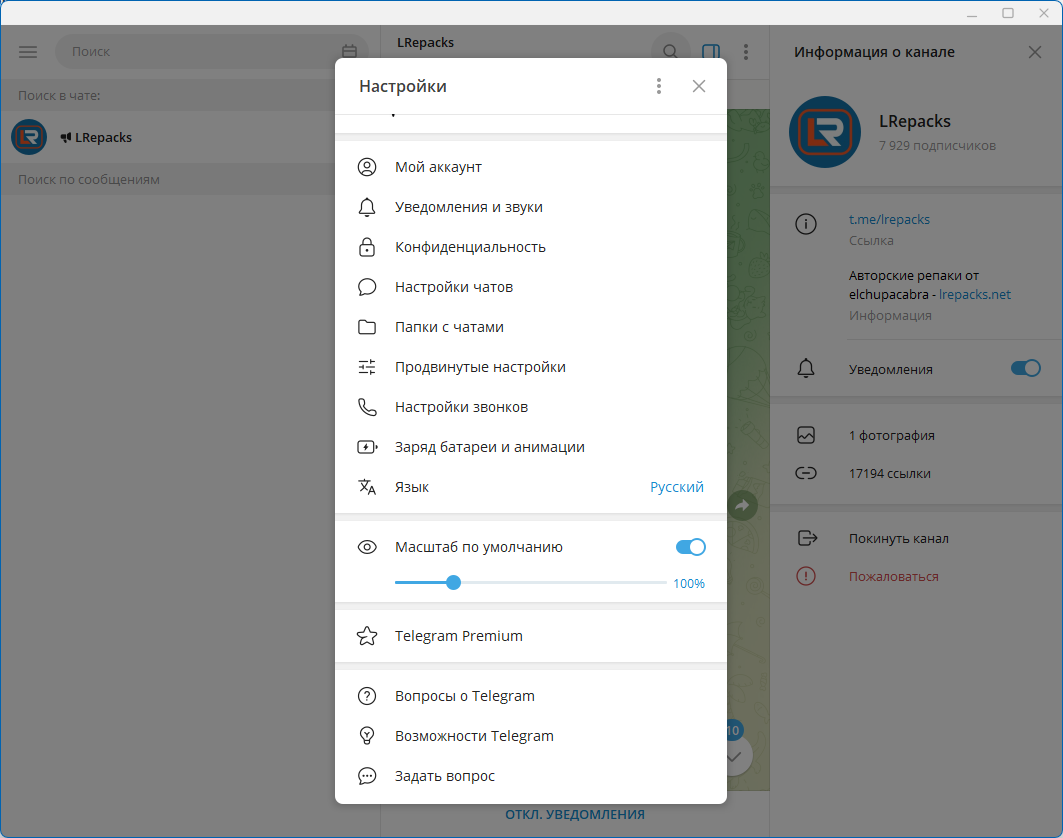Viewport: 1063px width, 838px height.
Task: Open Продвинутые настройки
Action: (x=531, y=367)
